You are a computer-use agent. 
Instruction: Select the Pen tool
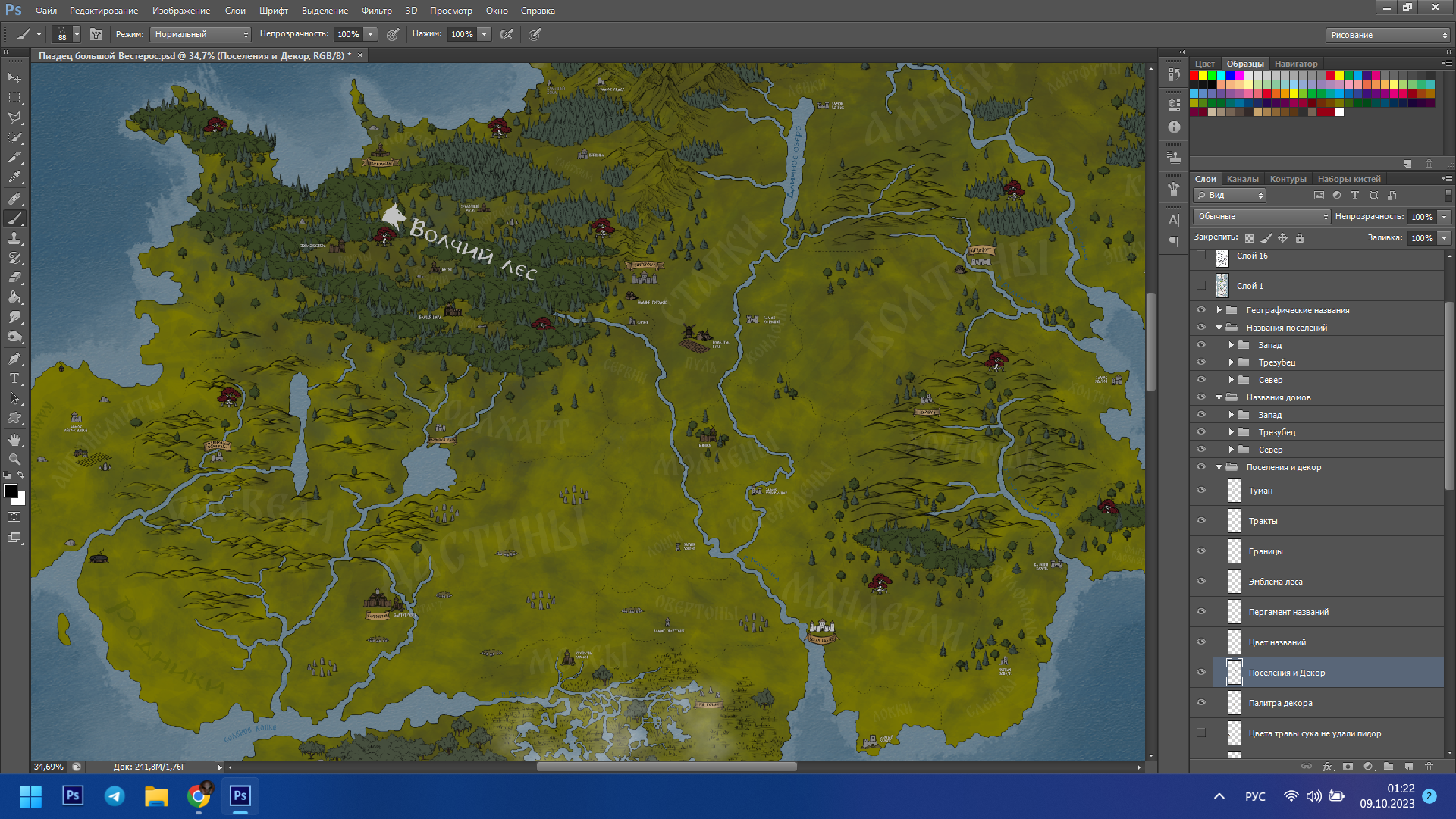click(14, 359)
